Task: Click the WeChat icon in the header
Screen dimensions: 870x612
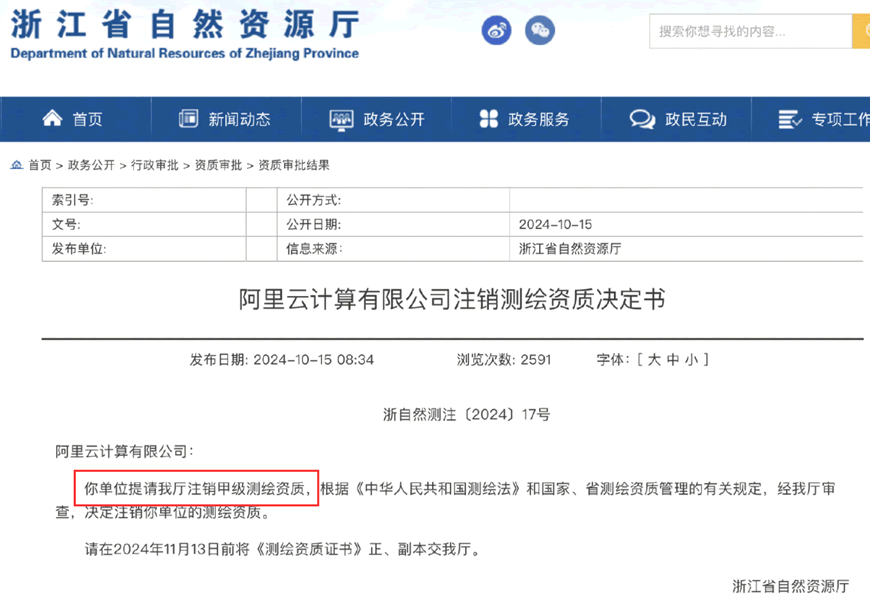Action: pos(540,30)
